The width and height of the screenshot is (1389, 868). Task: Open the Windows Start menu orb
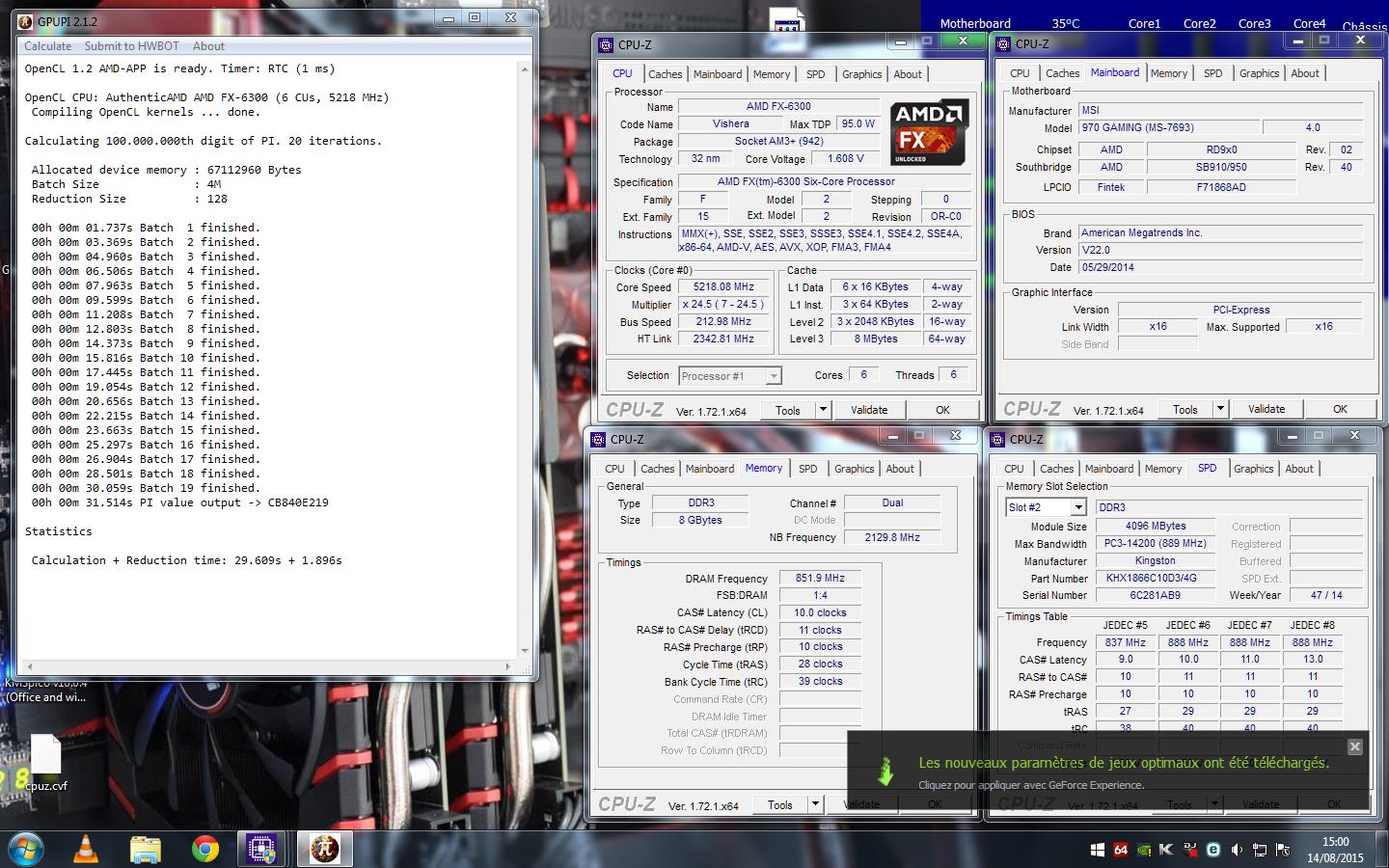tap(26, 849)
